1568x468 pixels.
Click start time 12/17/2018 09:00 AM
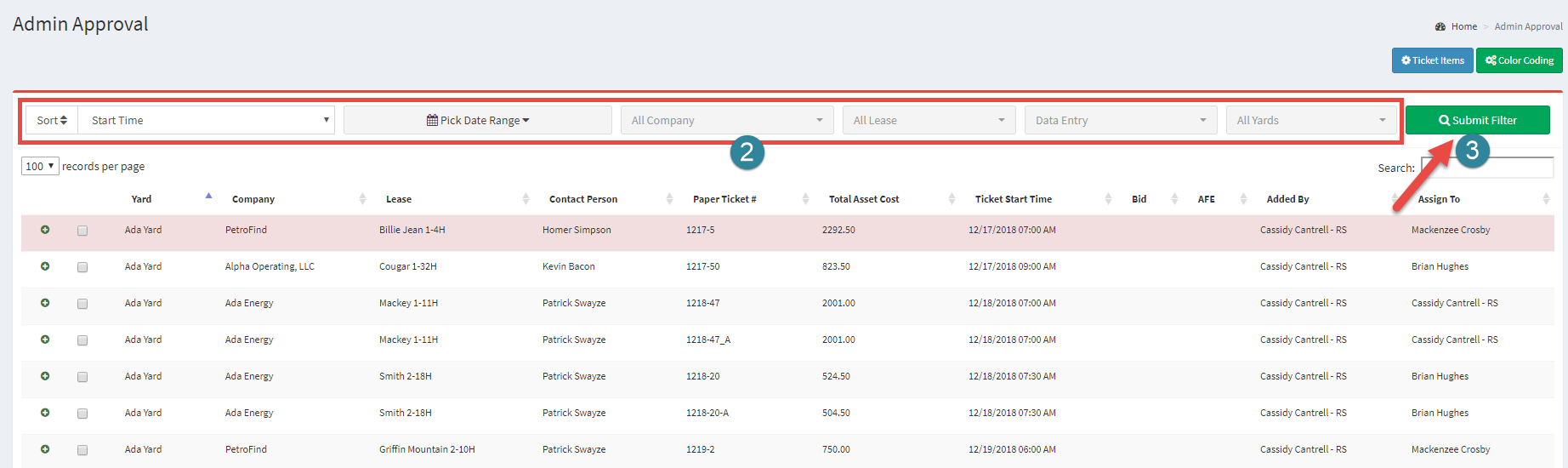click(x=1012, y=266)
